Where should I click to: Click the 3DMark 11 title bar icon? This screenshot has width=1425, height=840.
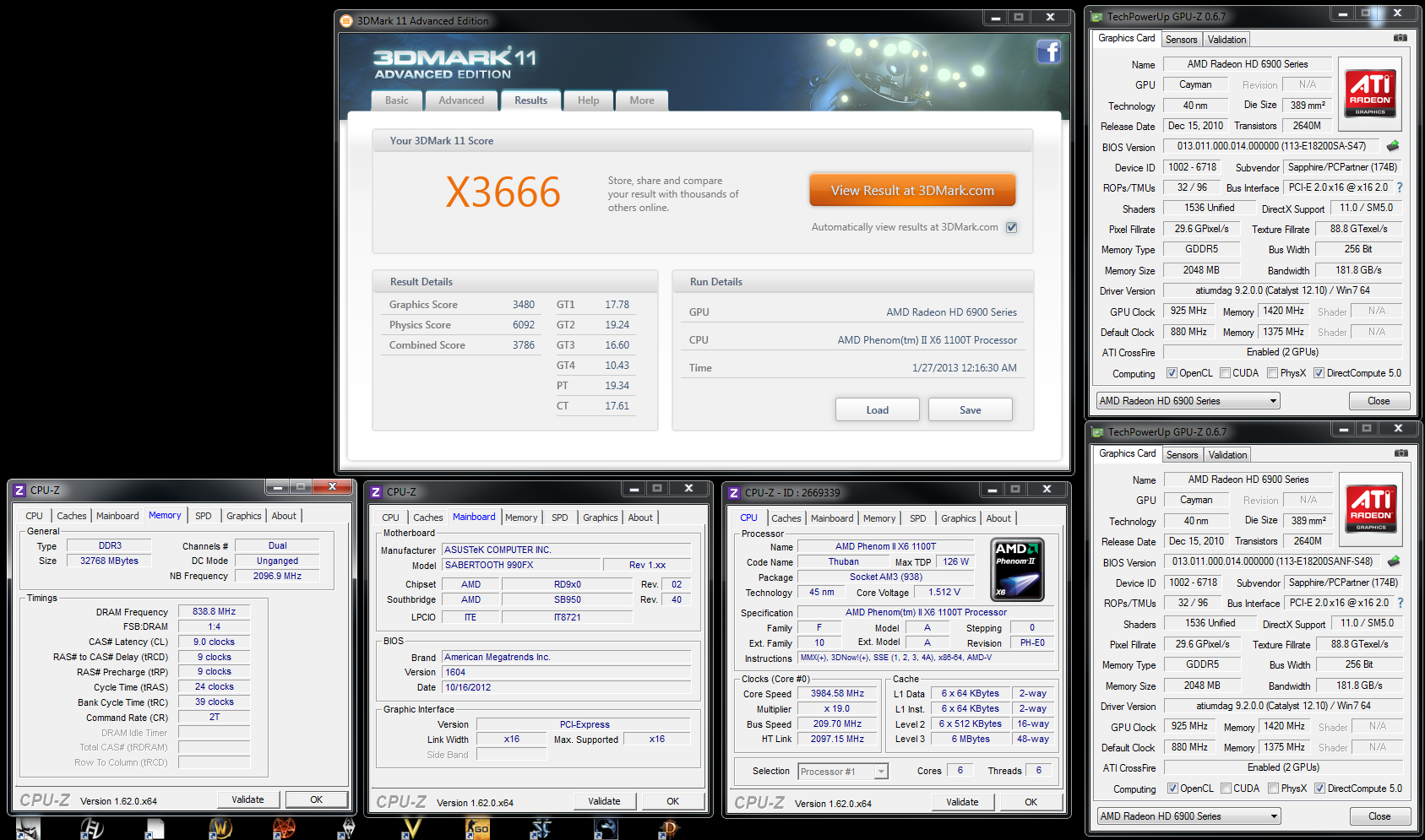pos(345,20)
